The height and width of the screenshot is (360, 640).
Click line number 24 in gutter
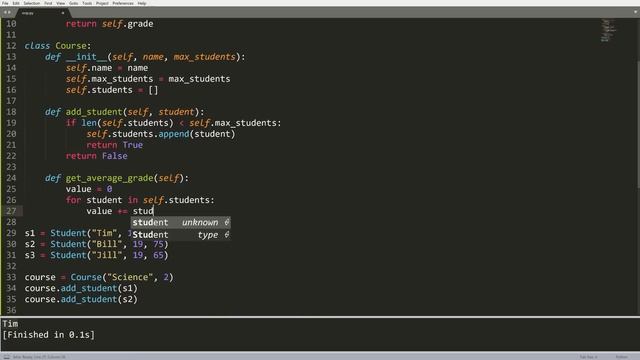(11, 178)
